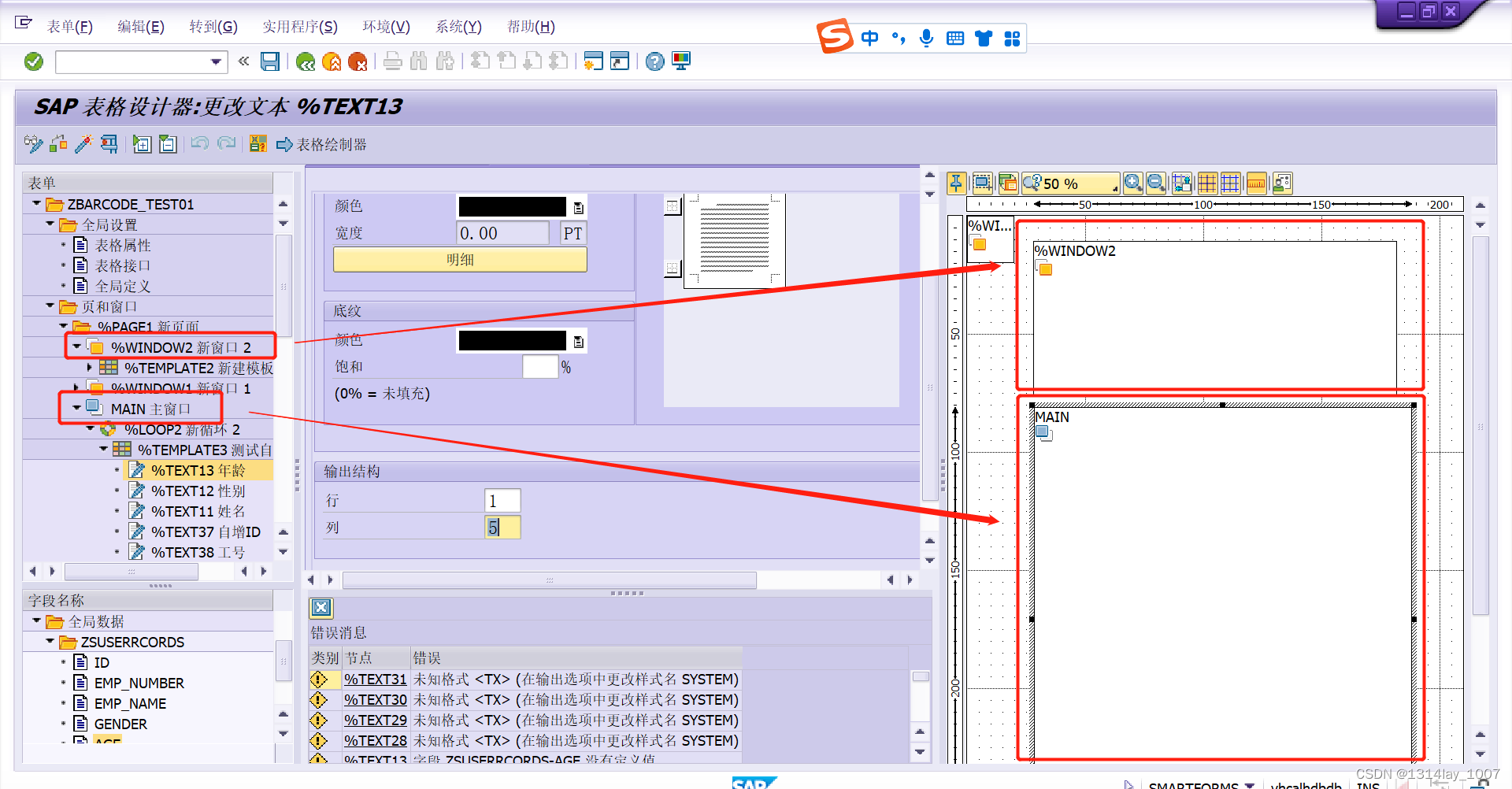Click the Generate shortcut icon
The width and height of the screenshot is (1512, 789).
(x=621, y=61)
